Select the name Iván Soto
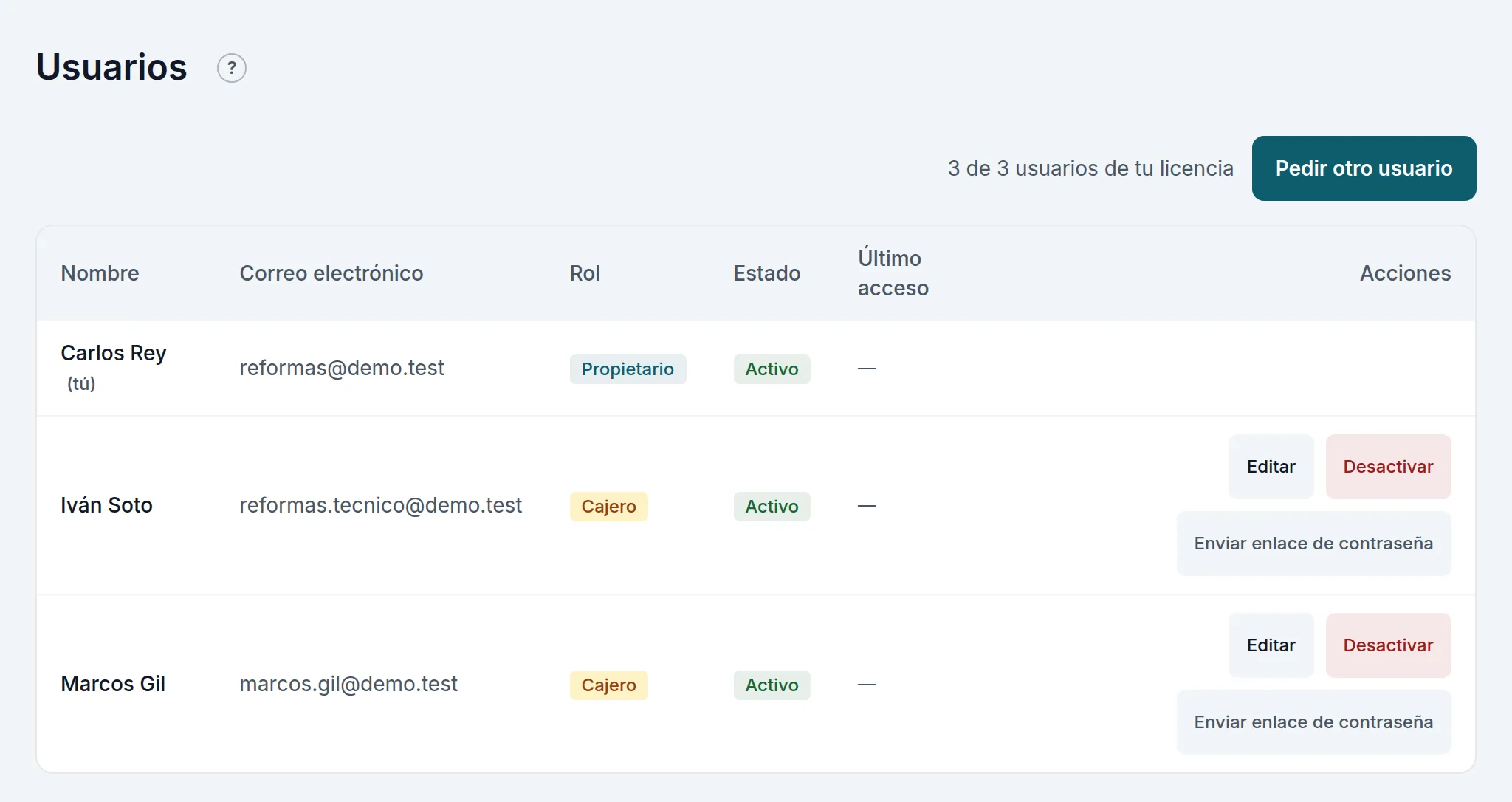1512x802 pixels. point(106,505)
